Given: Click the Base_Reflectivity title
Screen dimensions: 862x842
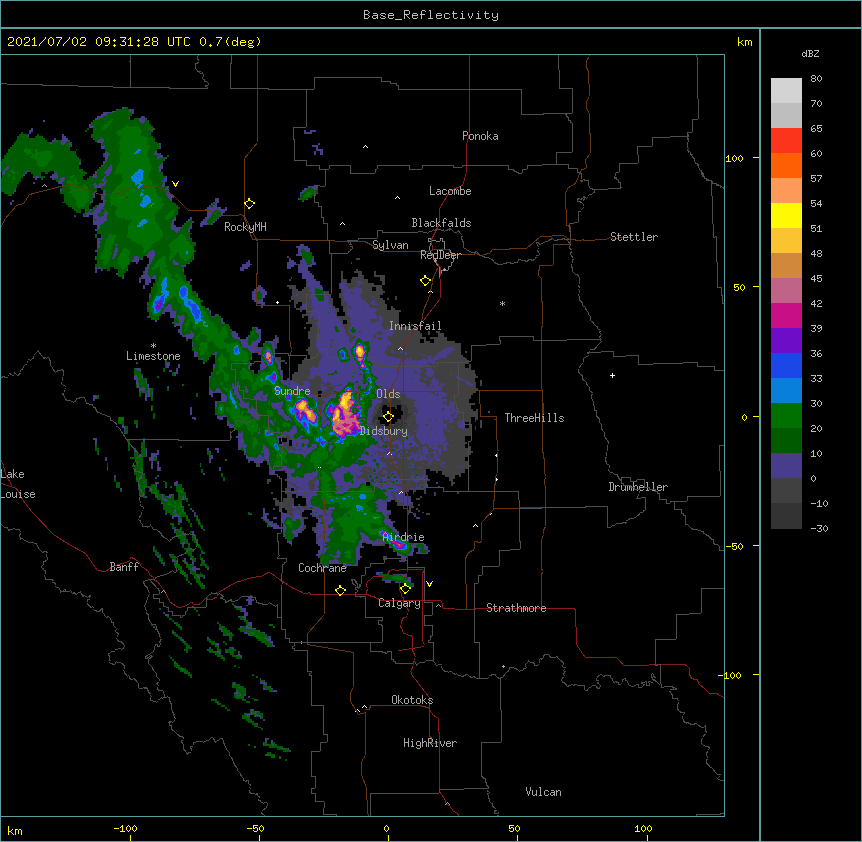Looking at the screenshot, I should (430, 15).
